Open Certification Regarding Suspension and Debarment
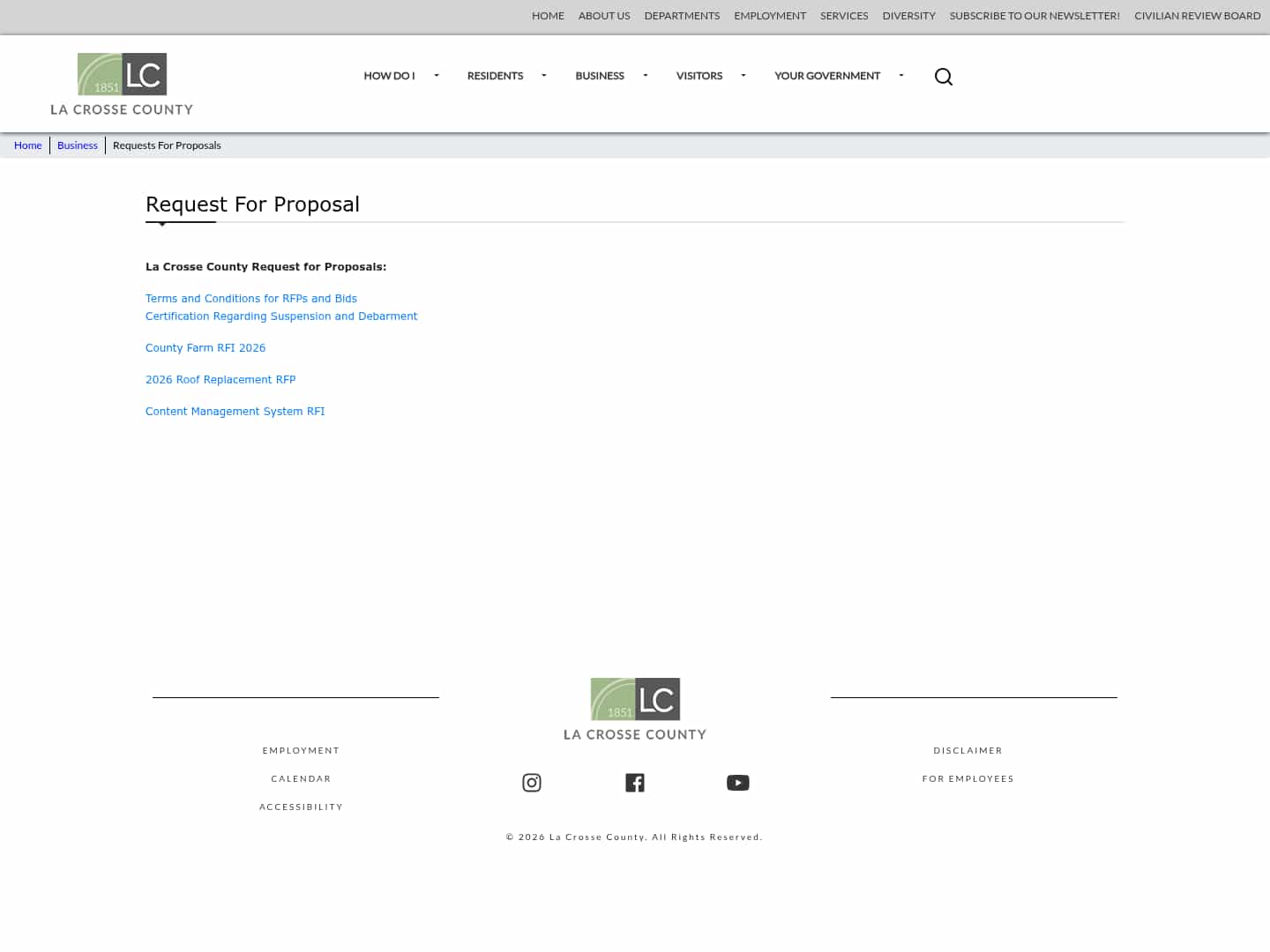The height and width of the screenshot is (952, 1270). coord(281,316)
